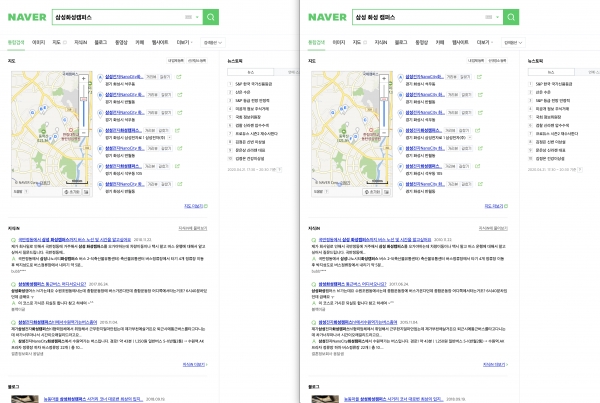
Task: Click marker A icon in left window's place list
Action: [x=100, y=78]
